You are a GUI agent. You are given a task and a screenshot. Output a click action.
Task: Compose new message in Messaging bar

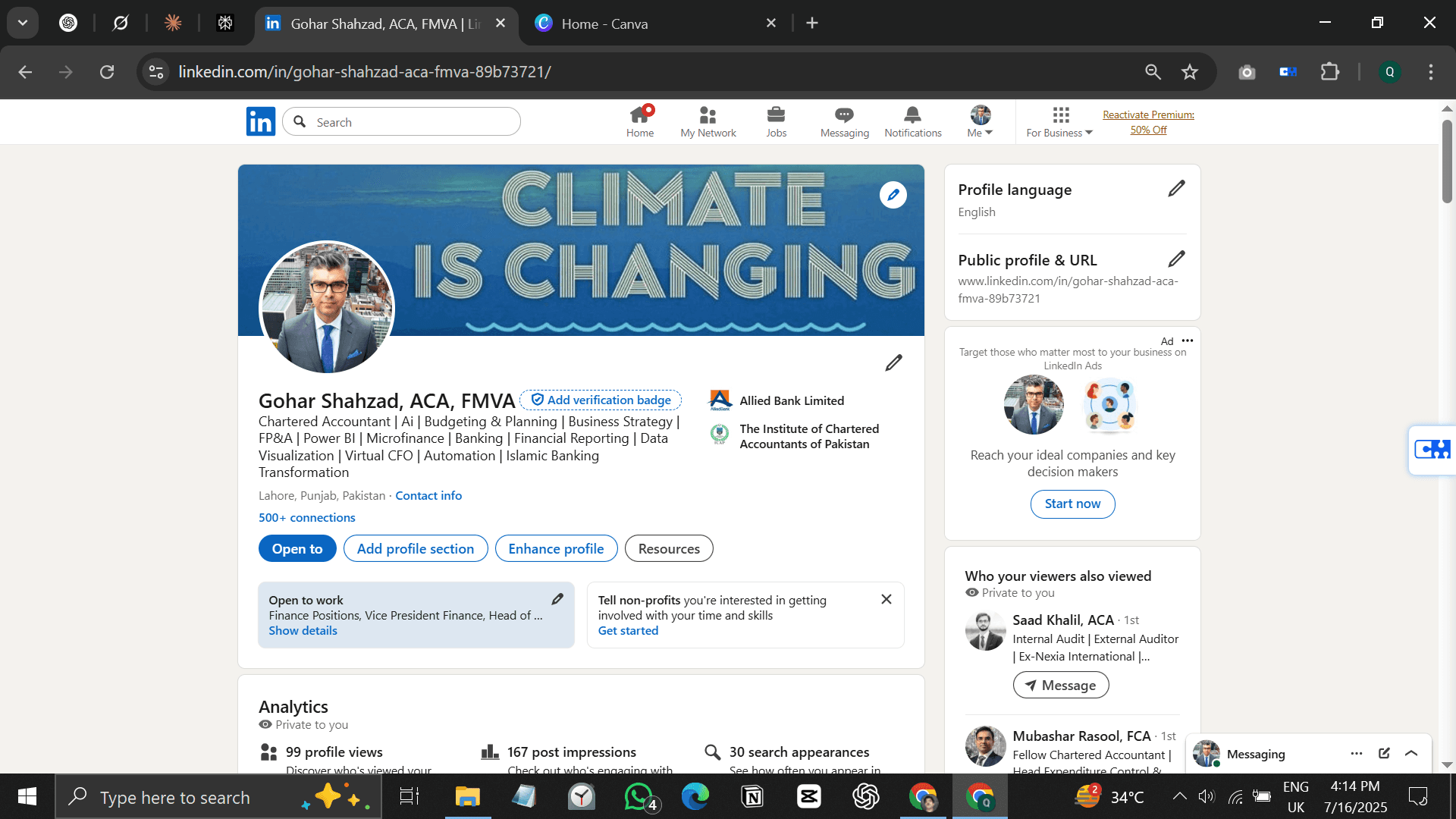pos(1384,753)
